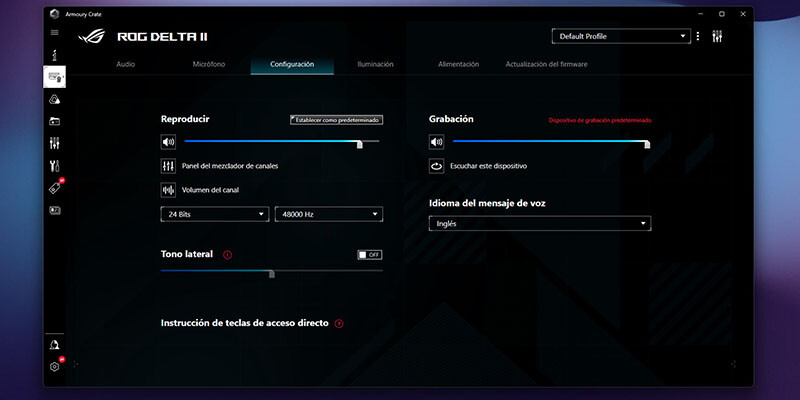Click the Dispositivo de grabación predeterminado text
This screenshot has width=800, height=400.
pos(600,120)
